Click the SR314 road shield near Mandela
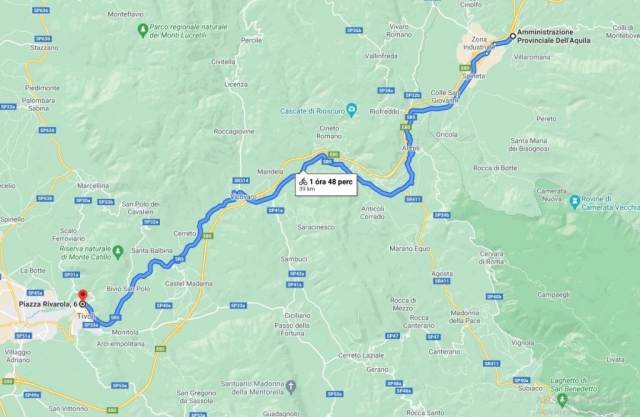The height and width of the screenshot is (417, 640). point(241,180)
